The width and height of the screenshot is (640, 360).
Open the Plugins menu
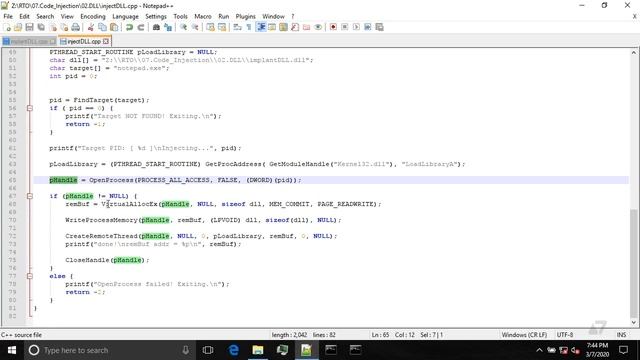tap(246, 16)
